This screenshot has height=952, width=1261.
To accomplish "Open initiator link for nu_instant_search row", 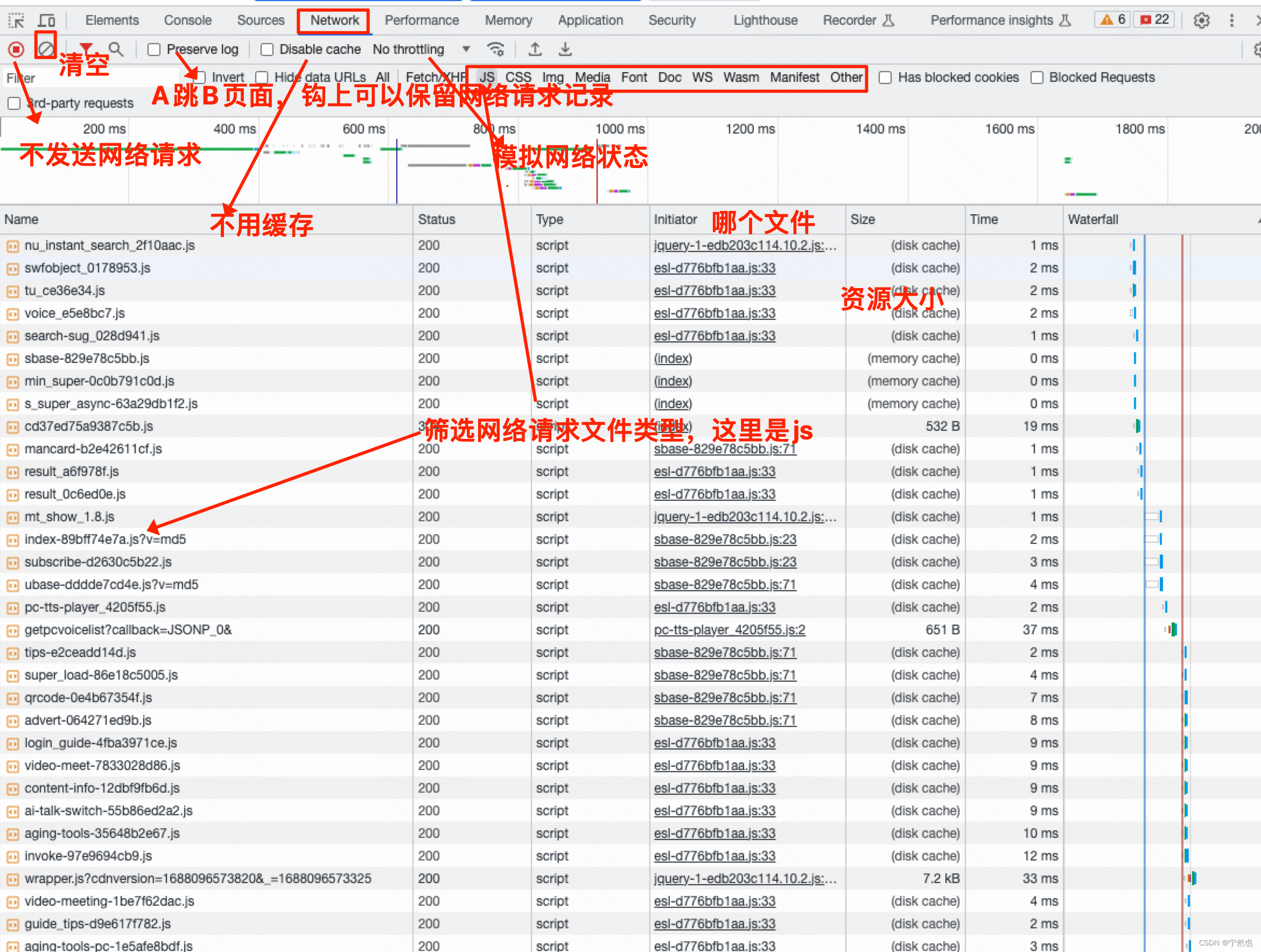I will (x=745, y=246).
